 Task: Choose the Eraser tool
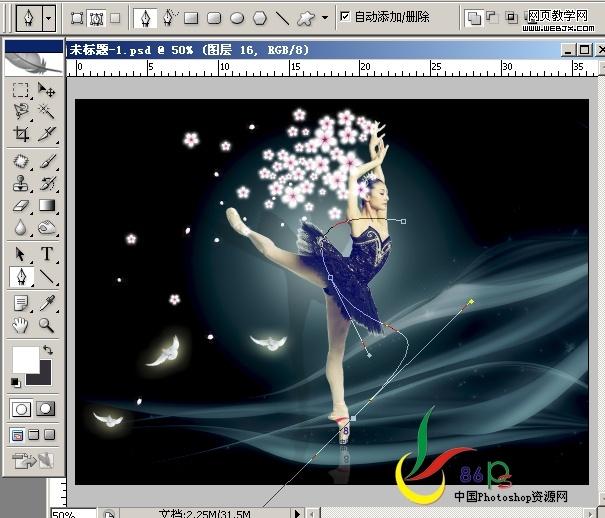(x=21, y=206)
